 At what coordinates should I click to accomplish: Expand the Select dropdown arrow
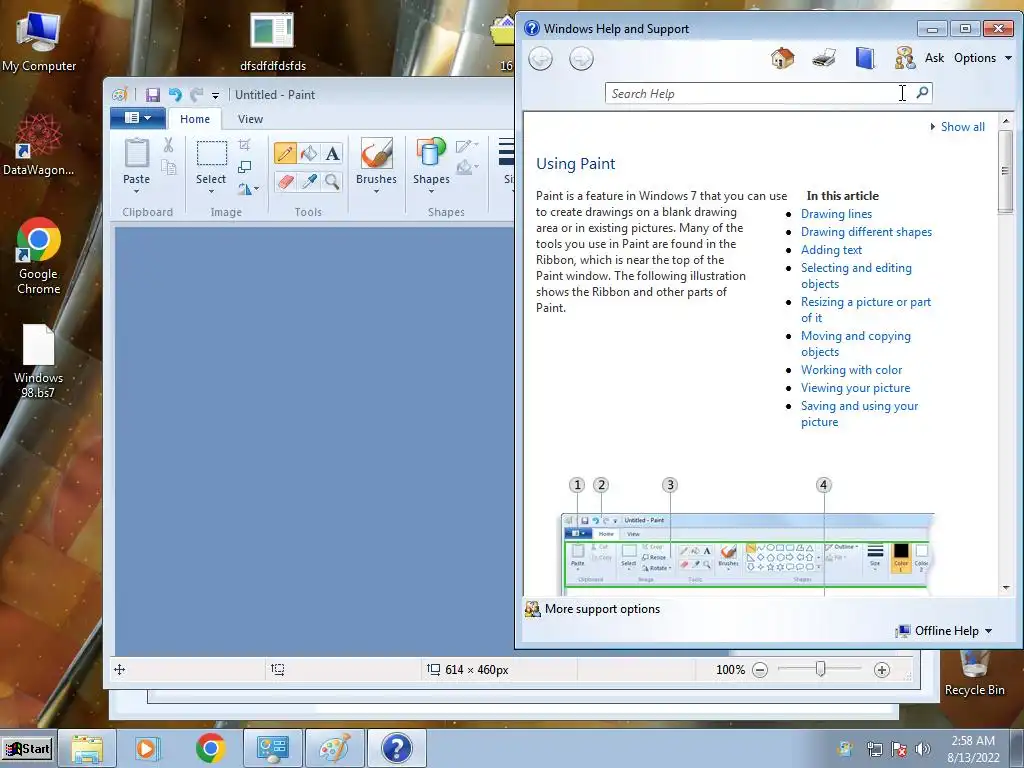[x=211, y=191]
